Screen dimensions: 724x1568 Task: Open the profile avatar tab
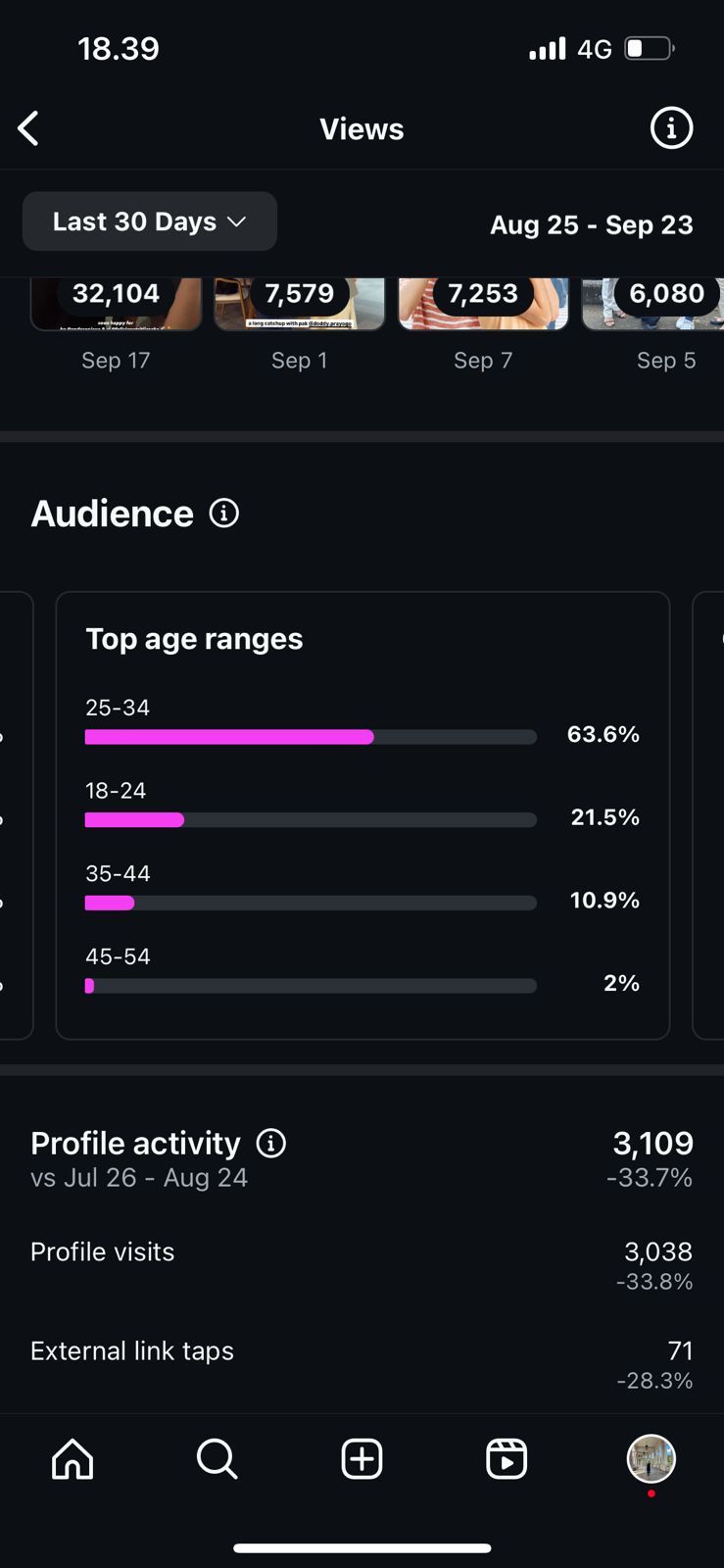[651, 1458]
